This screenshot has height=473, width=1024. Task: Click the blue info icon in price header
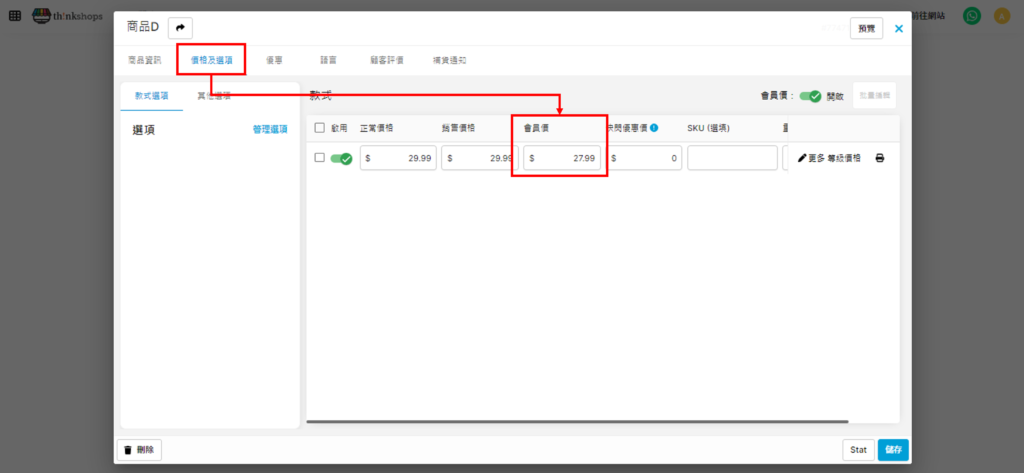coord(654,128)
